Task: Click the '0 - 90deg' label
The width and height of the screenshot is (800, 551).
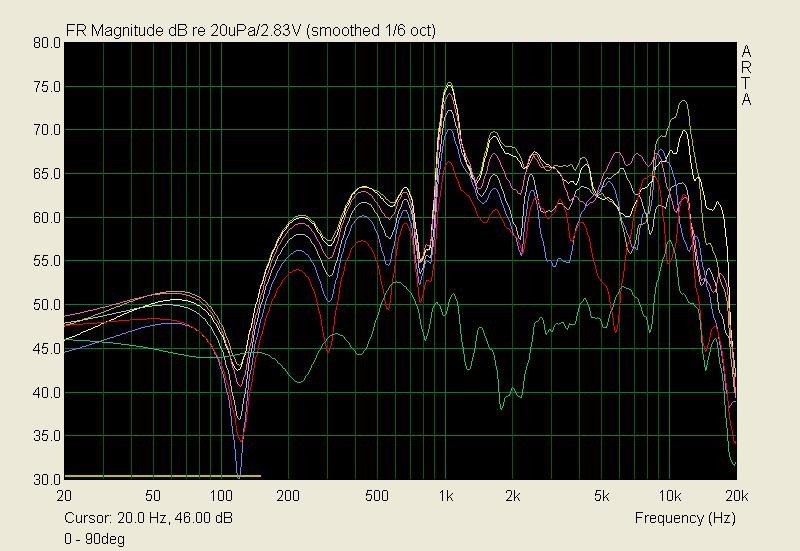Action: point(94,539)
